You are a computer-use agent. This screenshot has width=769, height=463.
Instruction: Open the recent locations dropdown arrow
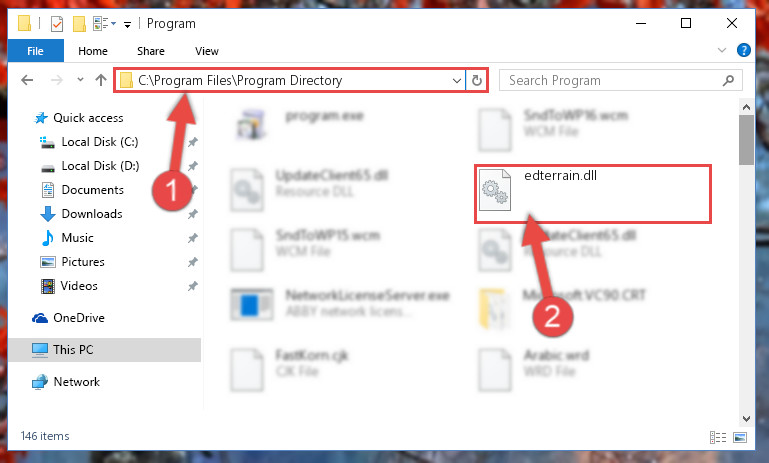click(x=80, y=79)
